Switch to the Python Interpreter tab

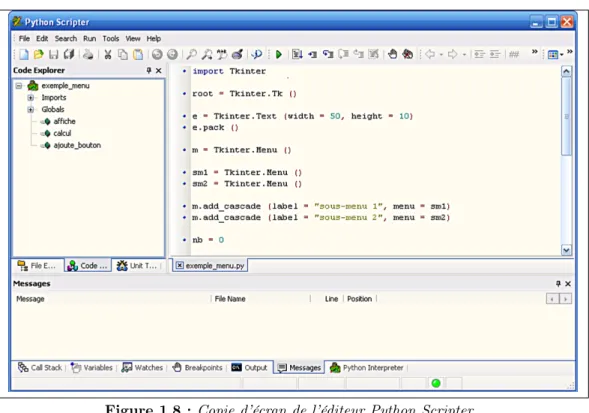pyautogui.click(x=367, y=368)
